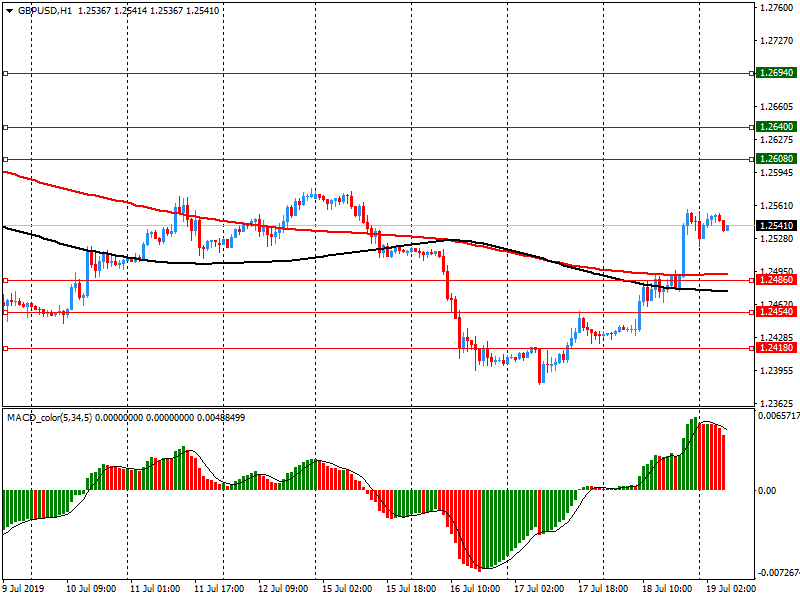Click the current price label 1.25410
The image size is (800, 600).
pyautogui.click(x=777, y=226)
